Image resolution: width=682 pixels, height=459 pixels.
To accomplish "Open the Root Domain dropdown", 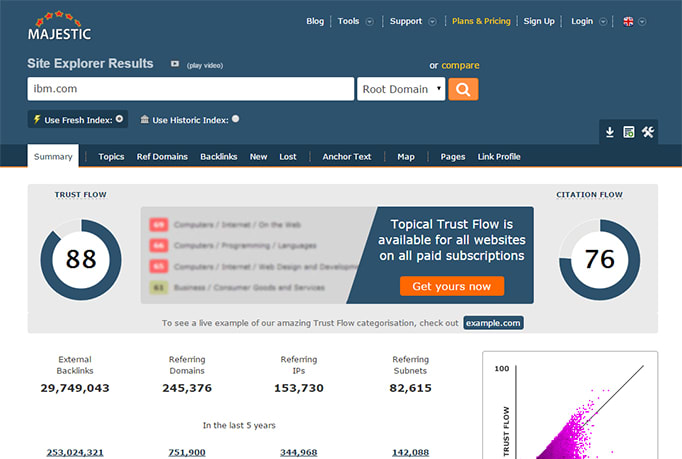I will (401, 89).
